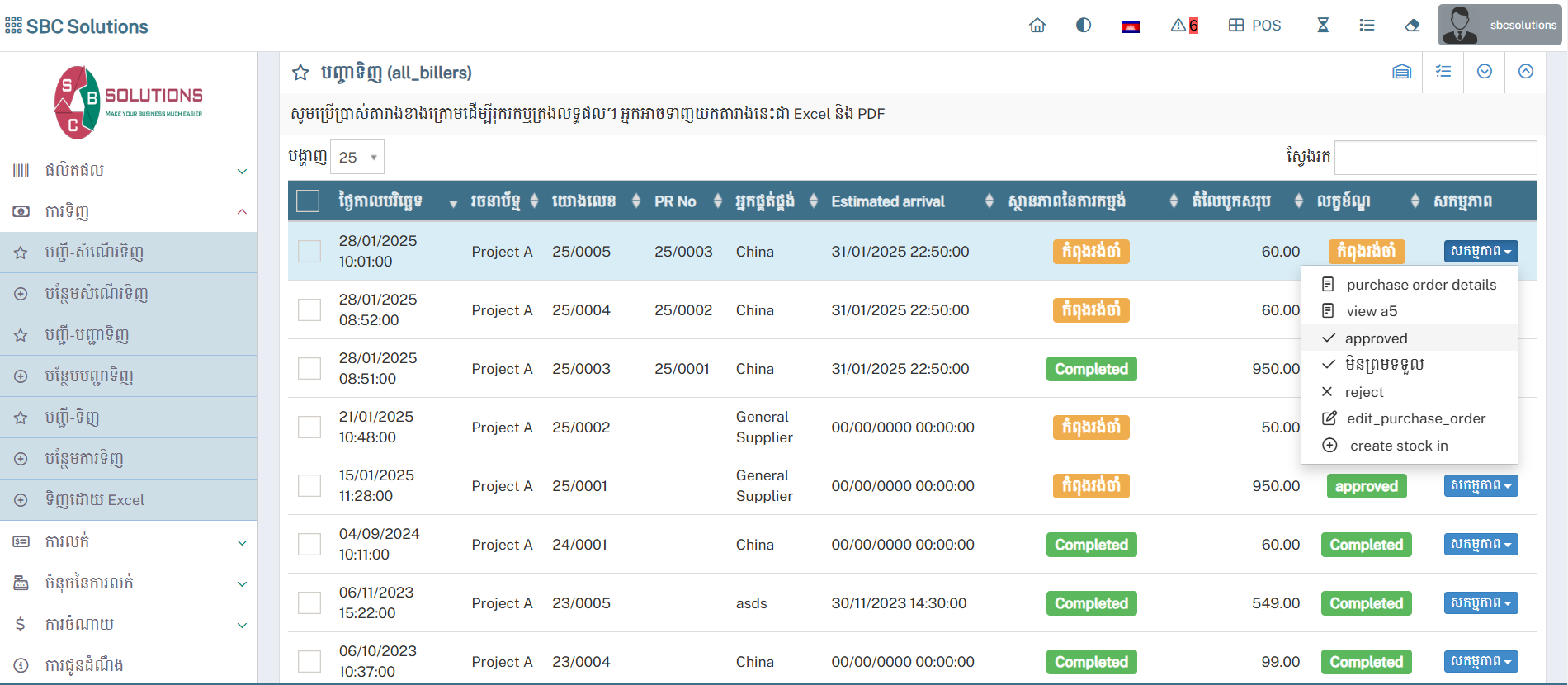Viewport: 1568px width, 685px height.
Task: Click the star icon beside page title
Action: (x=300, y=73)
